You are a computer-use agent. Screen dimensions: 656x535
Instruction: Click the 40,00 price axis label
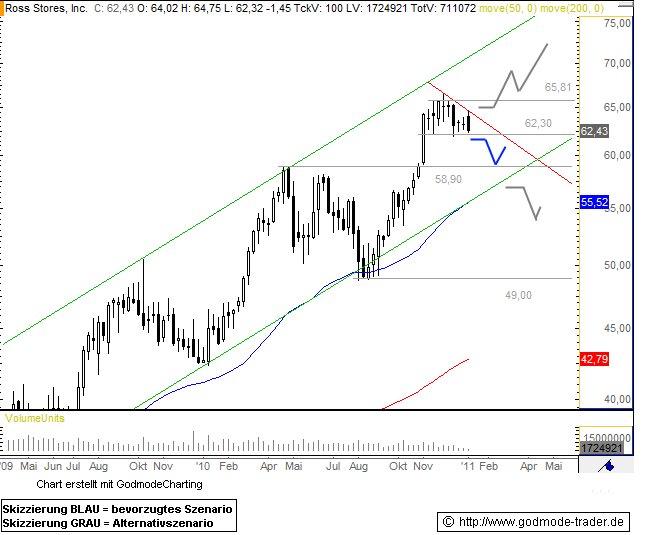617,399
